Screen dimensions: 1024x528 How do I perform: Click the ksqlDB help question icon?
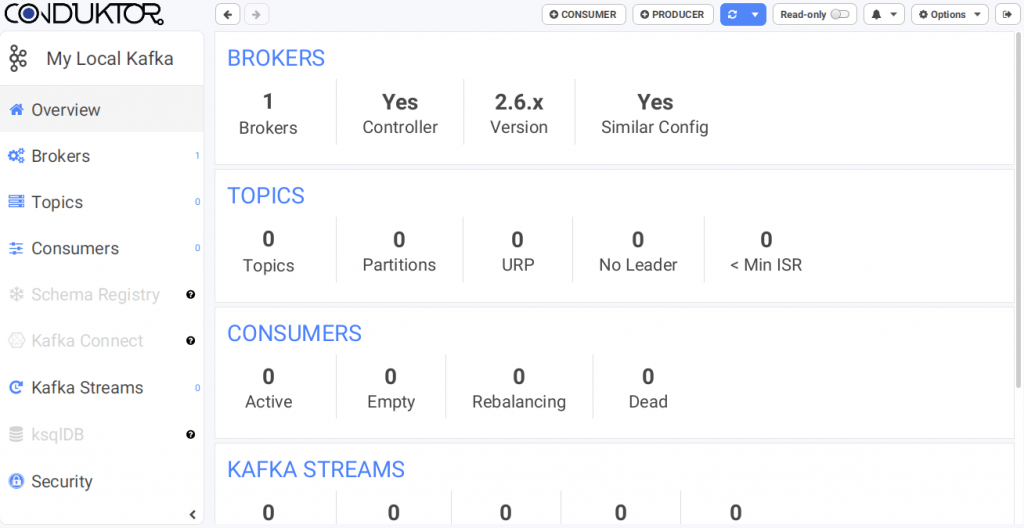[x=190, y=435]
